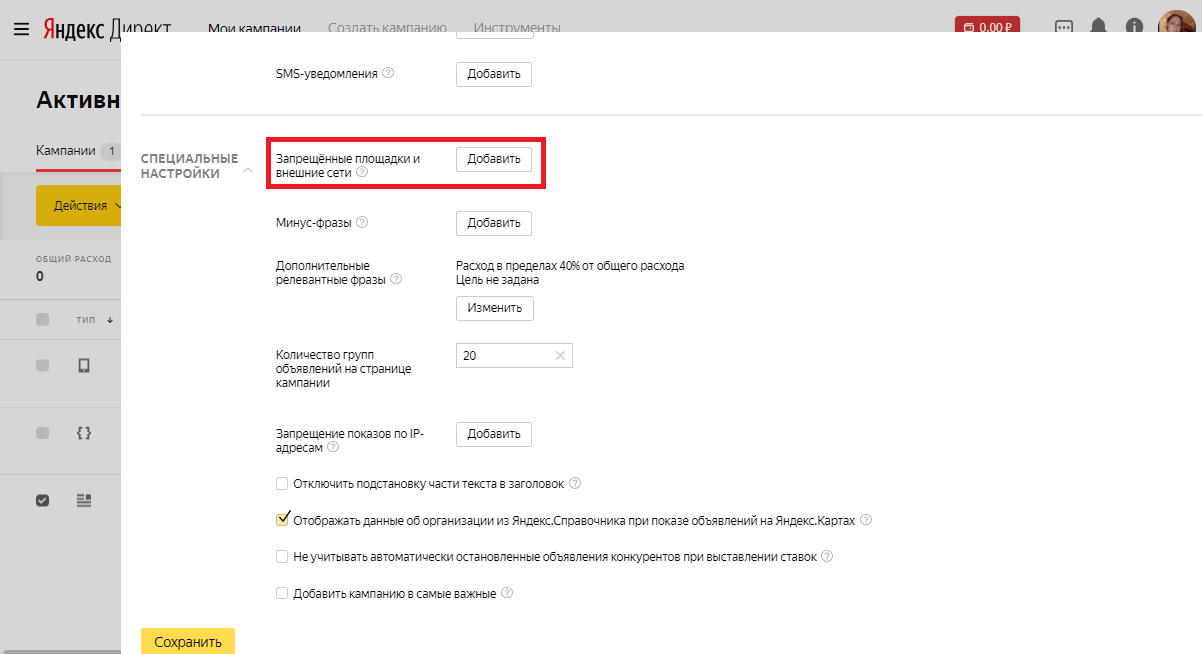The height and width of the screenshot is (654, 1202).
Task: Check Добавить кампанию в самые важные
Action: (x=282, y=593)
